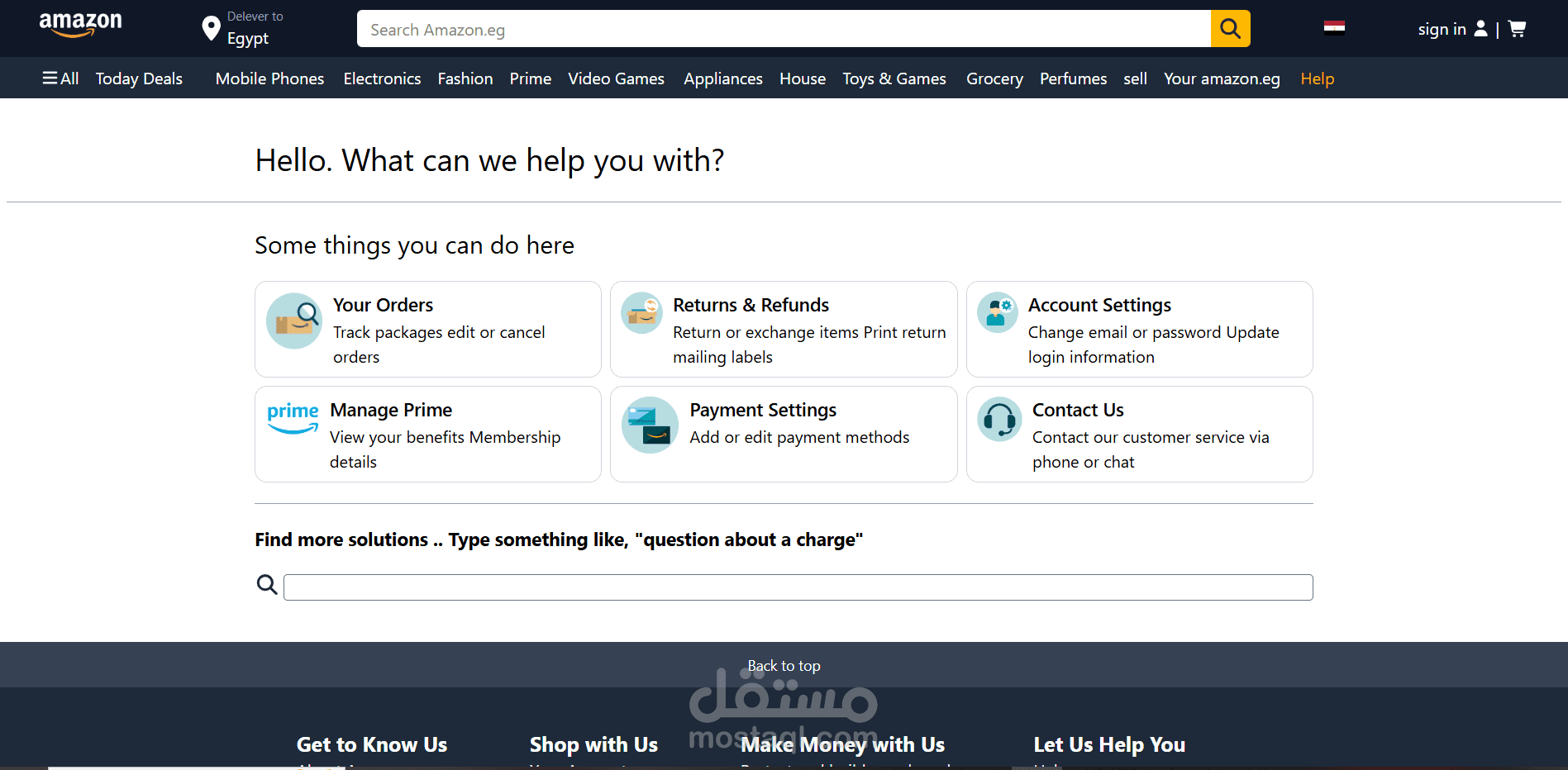Open Your amazon.eg link
This screenshot has height=770, width=1568.
point(1222,78)
